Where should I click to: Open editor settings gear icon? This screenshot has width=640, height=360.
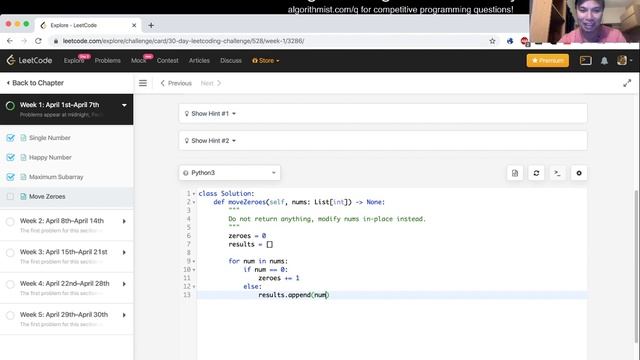click(x=579, y=173)
